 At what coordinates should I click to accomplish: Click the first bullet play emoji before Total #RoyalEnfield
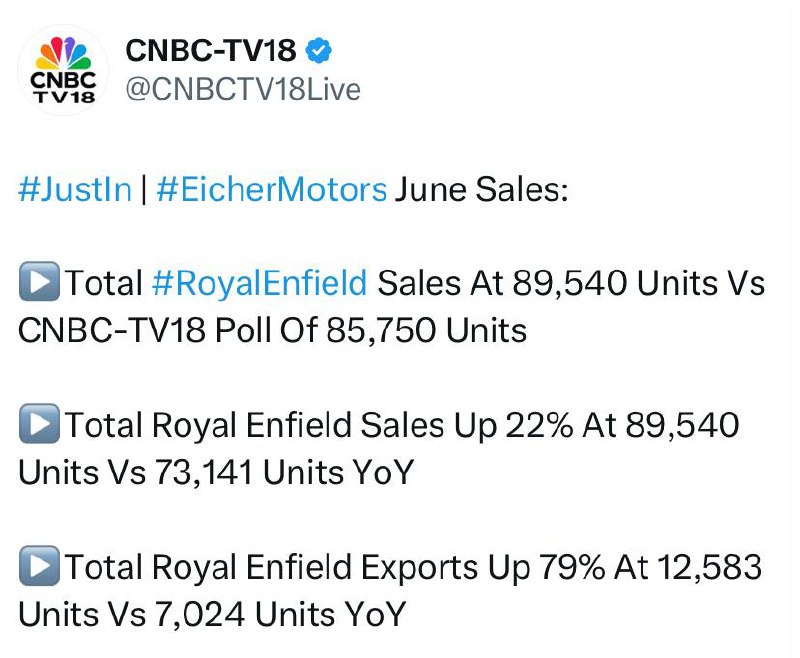coord(39,281)
